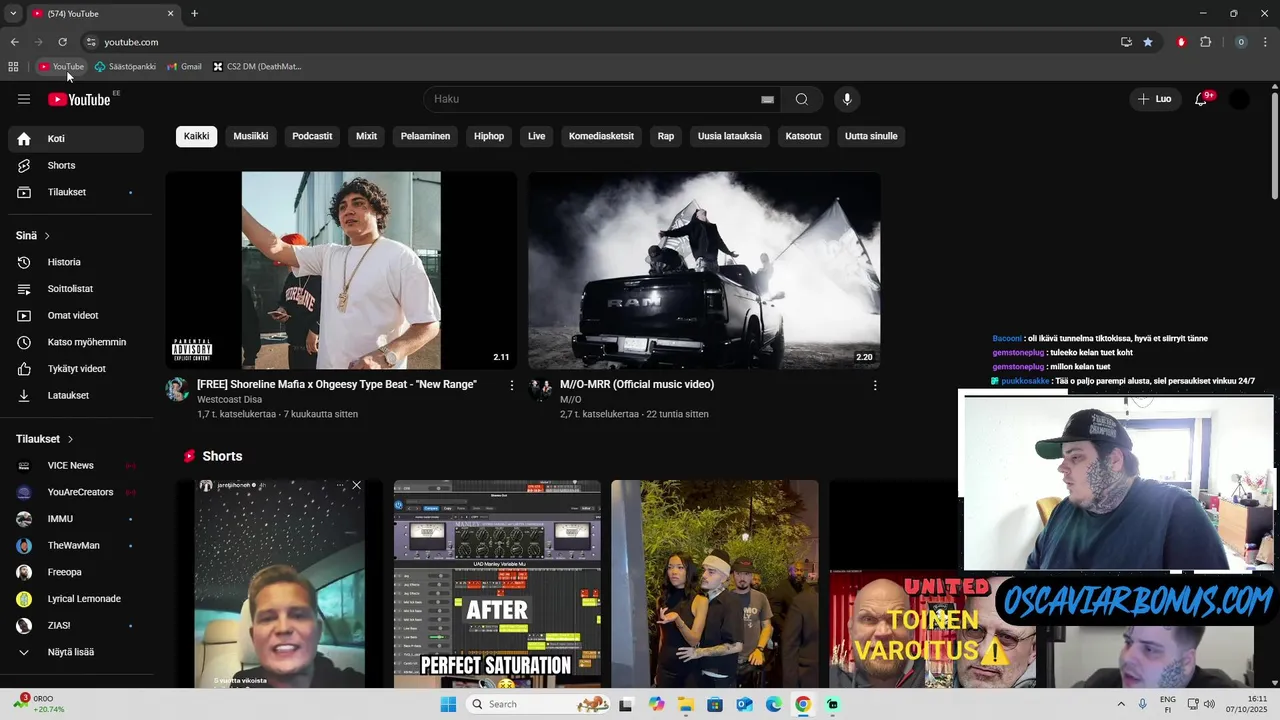This screenshot has height=720, width=1280.
Task: Open the on-screen keyboard in search box
Action: click(767, 99)
